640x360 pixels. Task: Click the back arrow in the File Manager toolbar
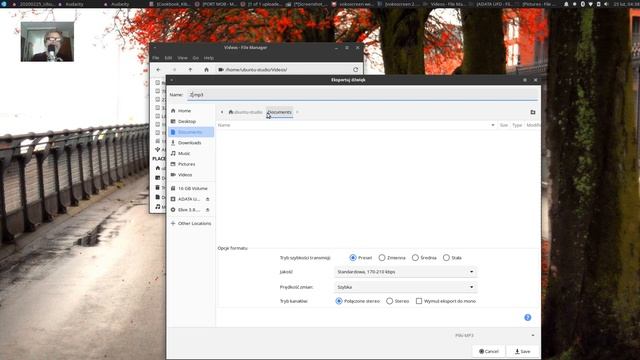[x=158, y=69]
